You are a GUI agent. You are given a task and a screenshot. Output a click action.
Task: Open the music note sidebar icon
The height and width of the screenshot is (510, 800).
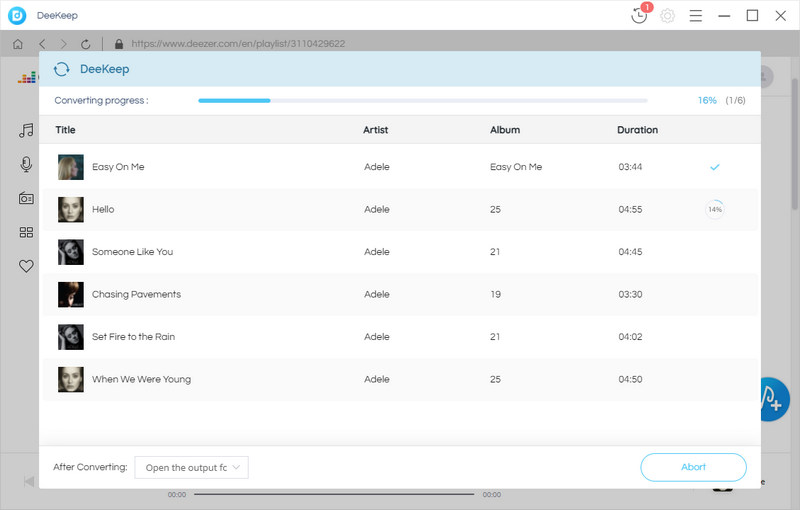[x=26, y=131]
